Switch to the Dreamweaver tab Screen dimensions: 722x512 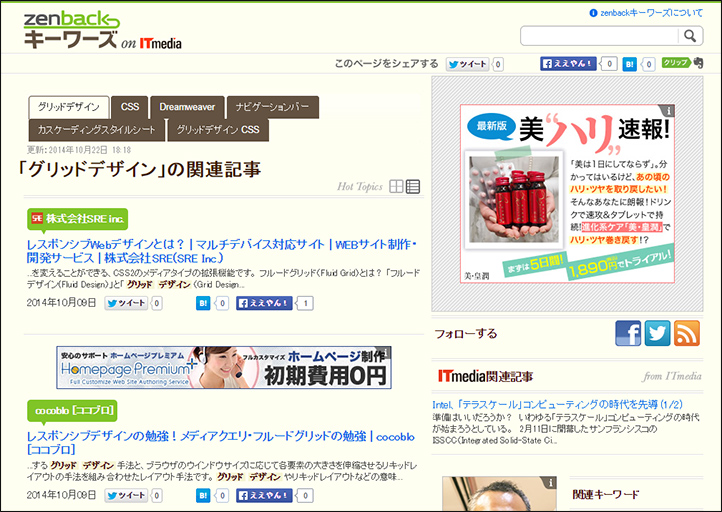pyautogui.click(x=187, y=107)
